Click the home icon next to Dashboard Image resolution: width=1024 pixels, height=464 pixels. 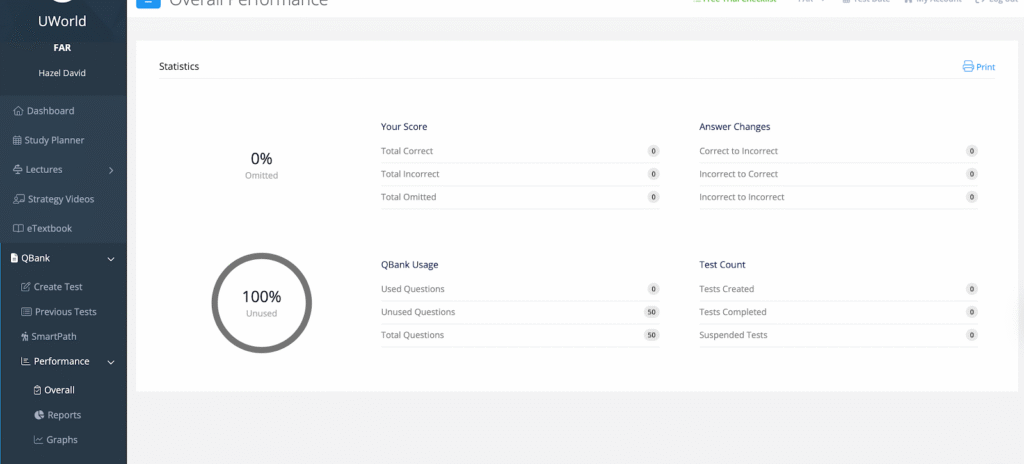18,111
